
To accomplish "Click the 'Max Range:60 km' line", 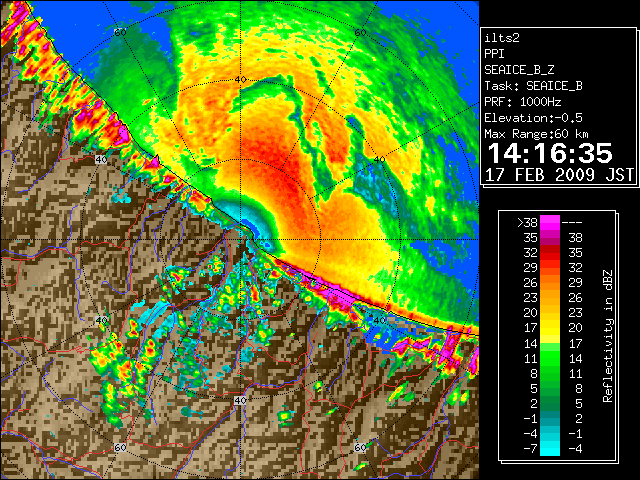I will pyautogui.click(x=537, y=134).
